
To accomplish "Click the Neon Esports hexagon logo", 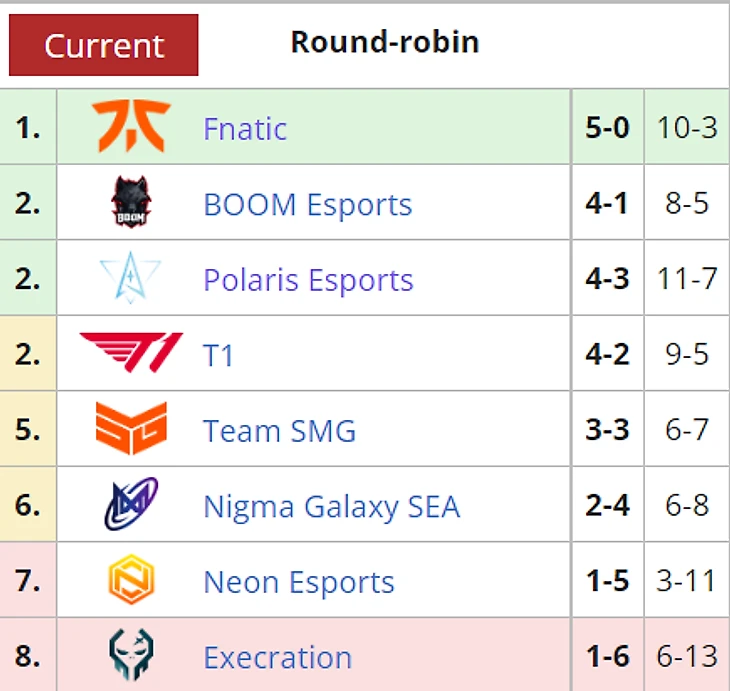I will [x=131, y=579].
